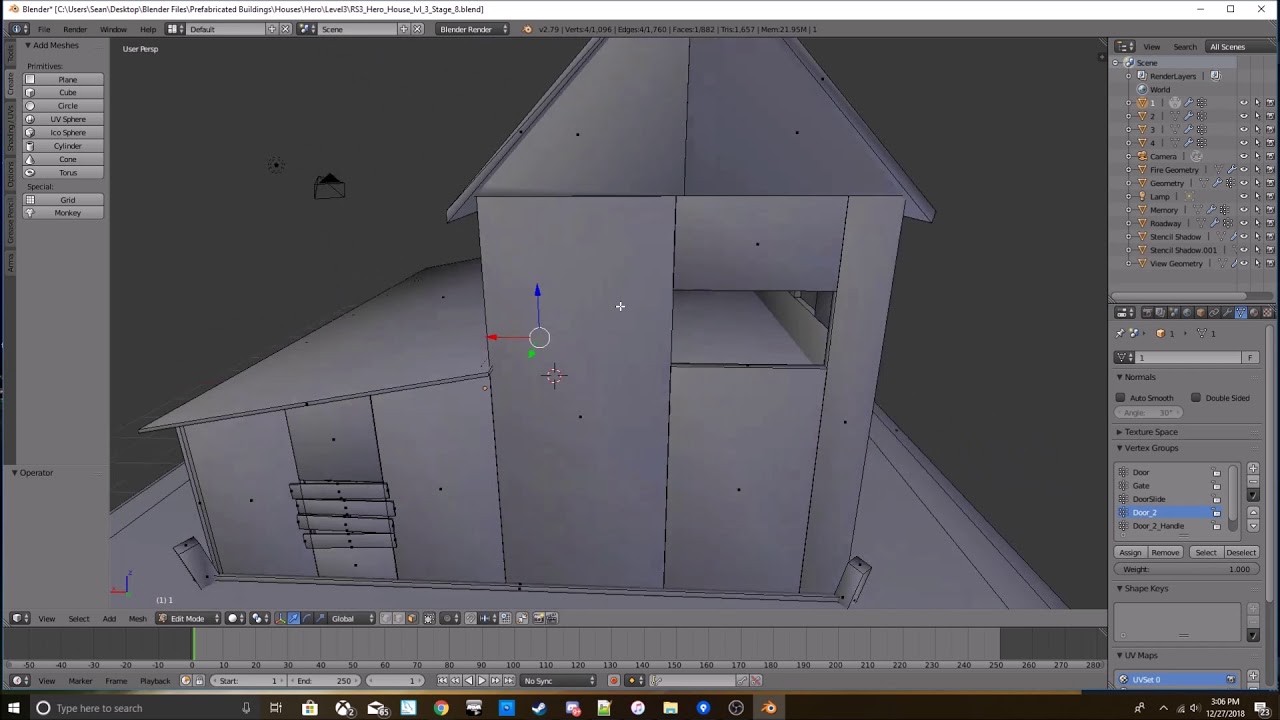This screenshot has height=720, width=1280.
Task: Open the Material properties tab icon
Action: (x=1254, y=313)
